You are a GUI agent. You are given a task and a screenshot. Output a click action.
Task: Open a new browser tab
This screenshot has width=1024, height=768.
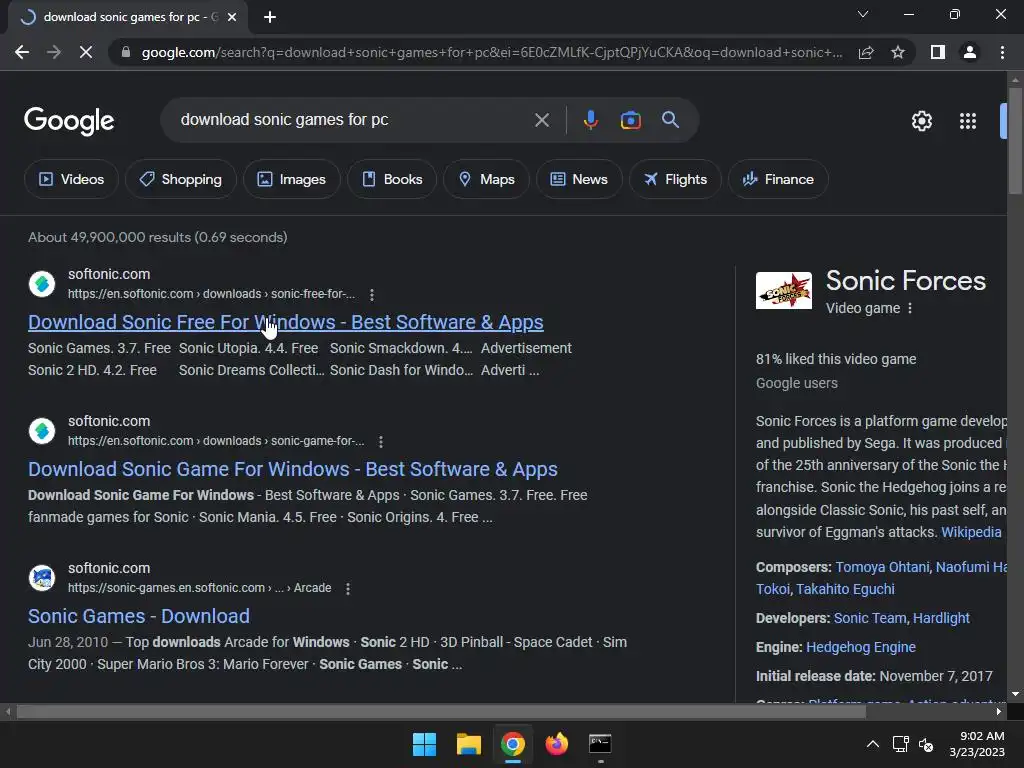coord(270,17)
